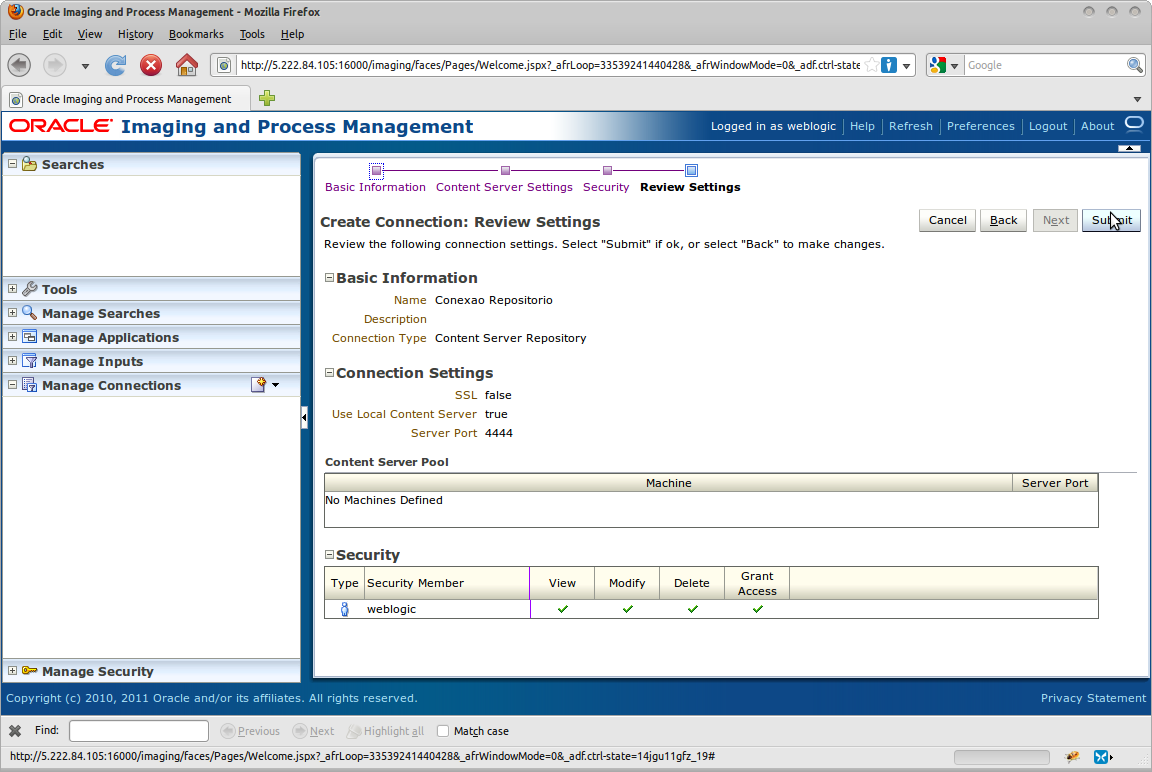
Task: Select the Oracle Imaging browser tab
Action: (x=126, y=98)
